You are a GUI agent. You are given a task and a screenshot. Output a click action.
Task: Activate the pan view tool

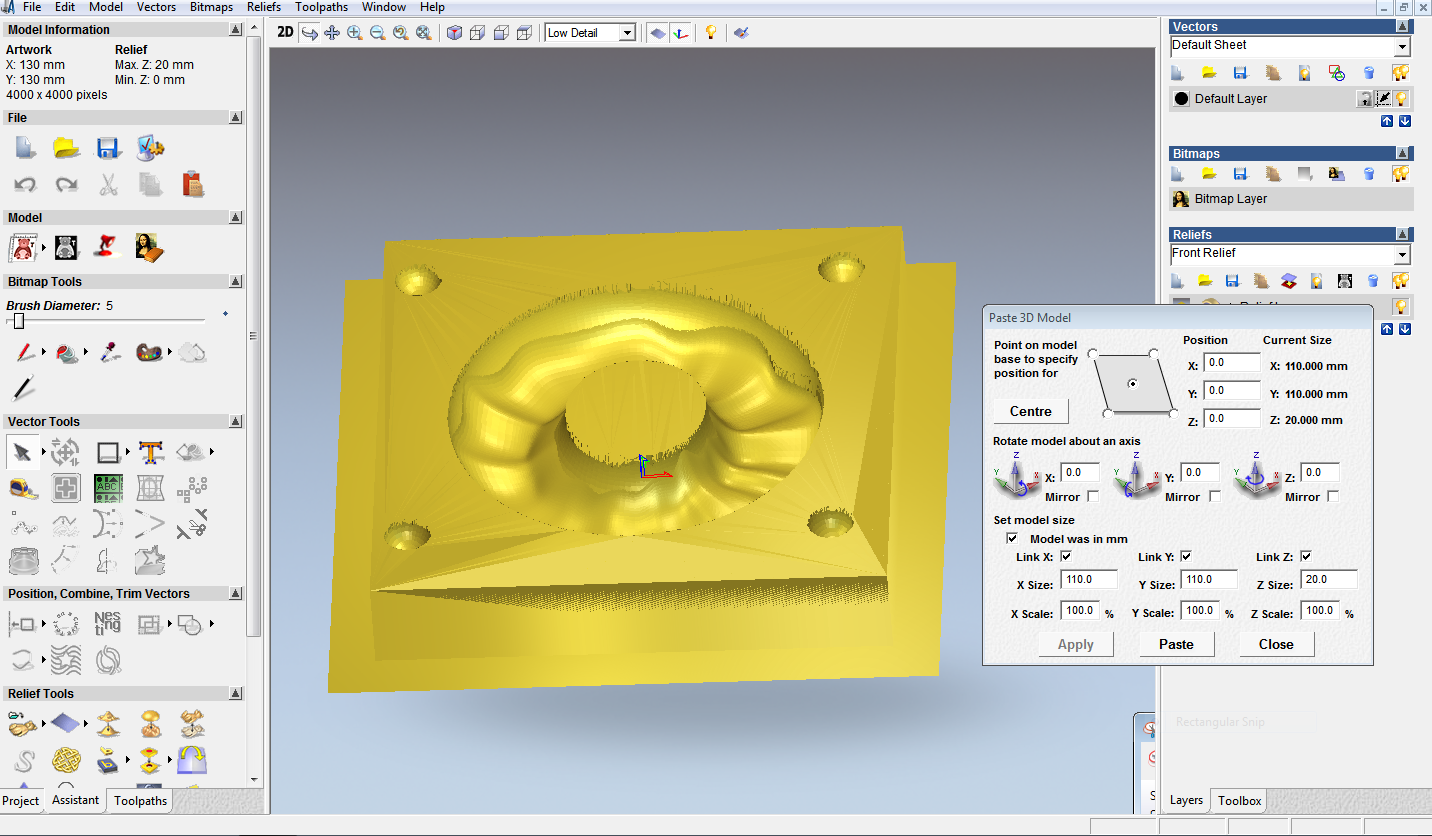332,32
